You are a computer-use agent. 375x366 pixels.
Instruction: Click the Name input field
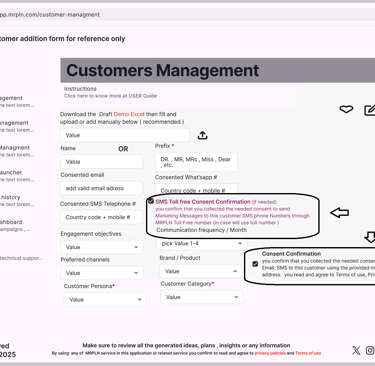102,162
